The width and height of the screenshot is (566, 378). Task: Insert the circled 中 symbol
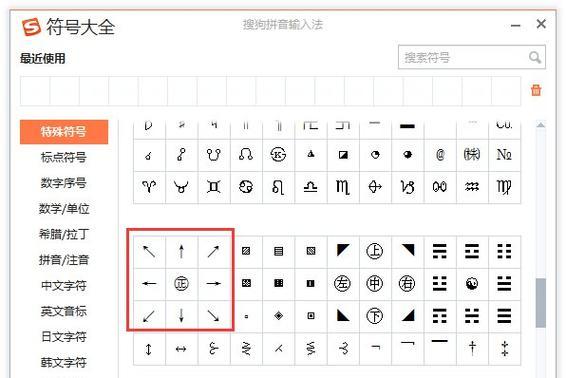coord(375,284)
